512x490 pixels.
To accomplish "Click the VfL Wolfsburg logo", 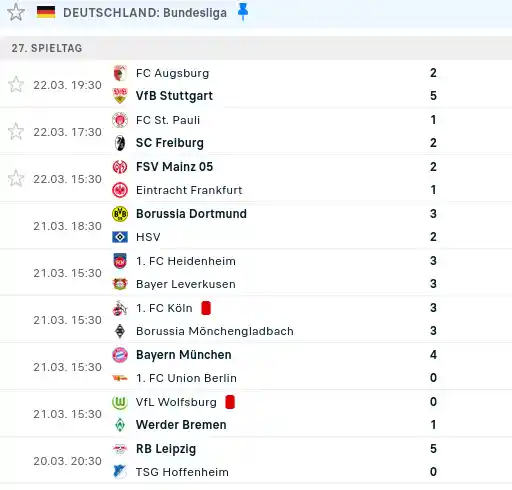I will pos(120,402).
